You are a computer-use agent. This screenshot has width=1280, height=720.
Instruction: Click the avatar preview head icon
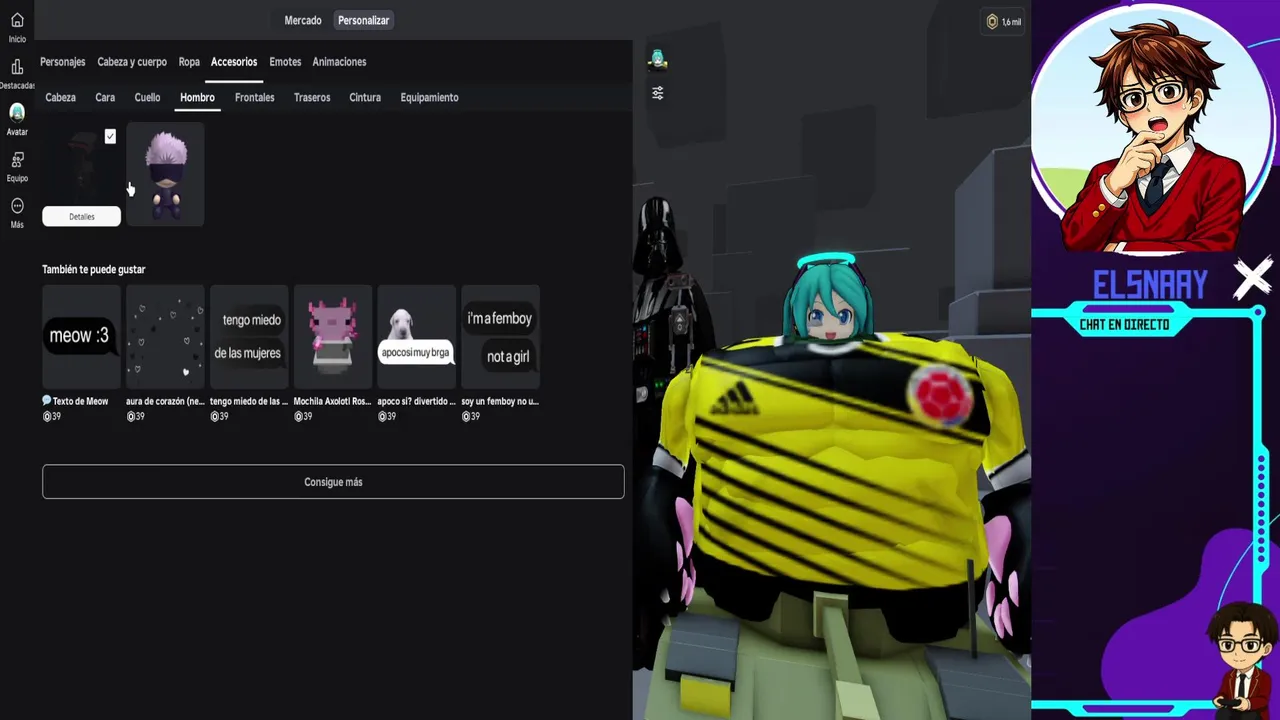pyautogui.click(x=657, y=60)
